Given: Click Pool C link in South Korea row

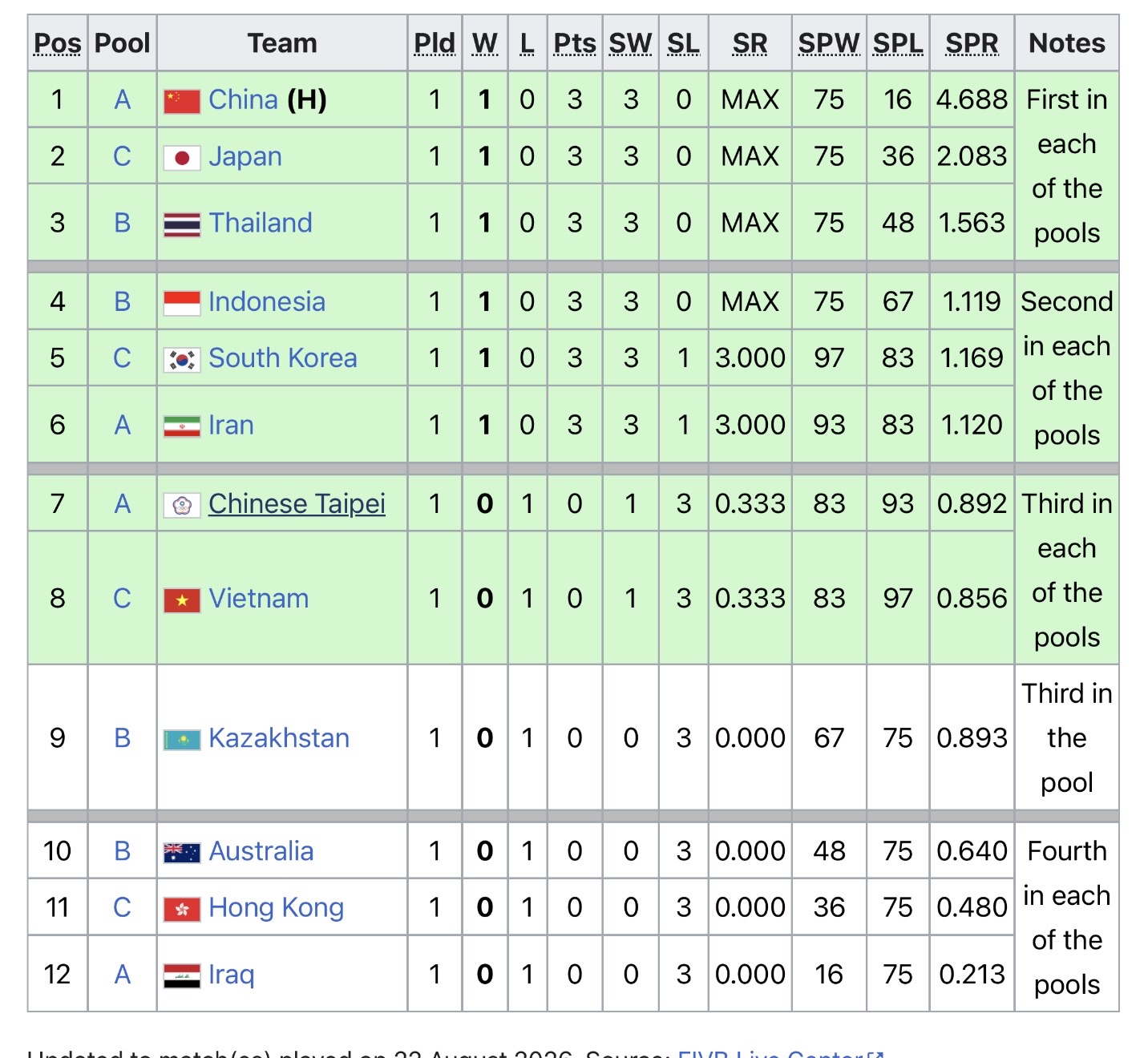Looking at the screenshot, I should tap(122, 357).
